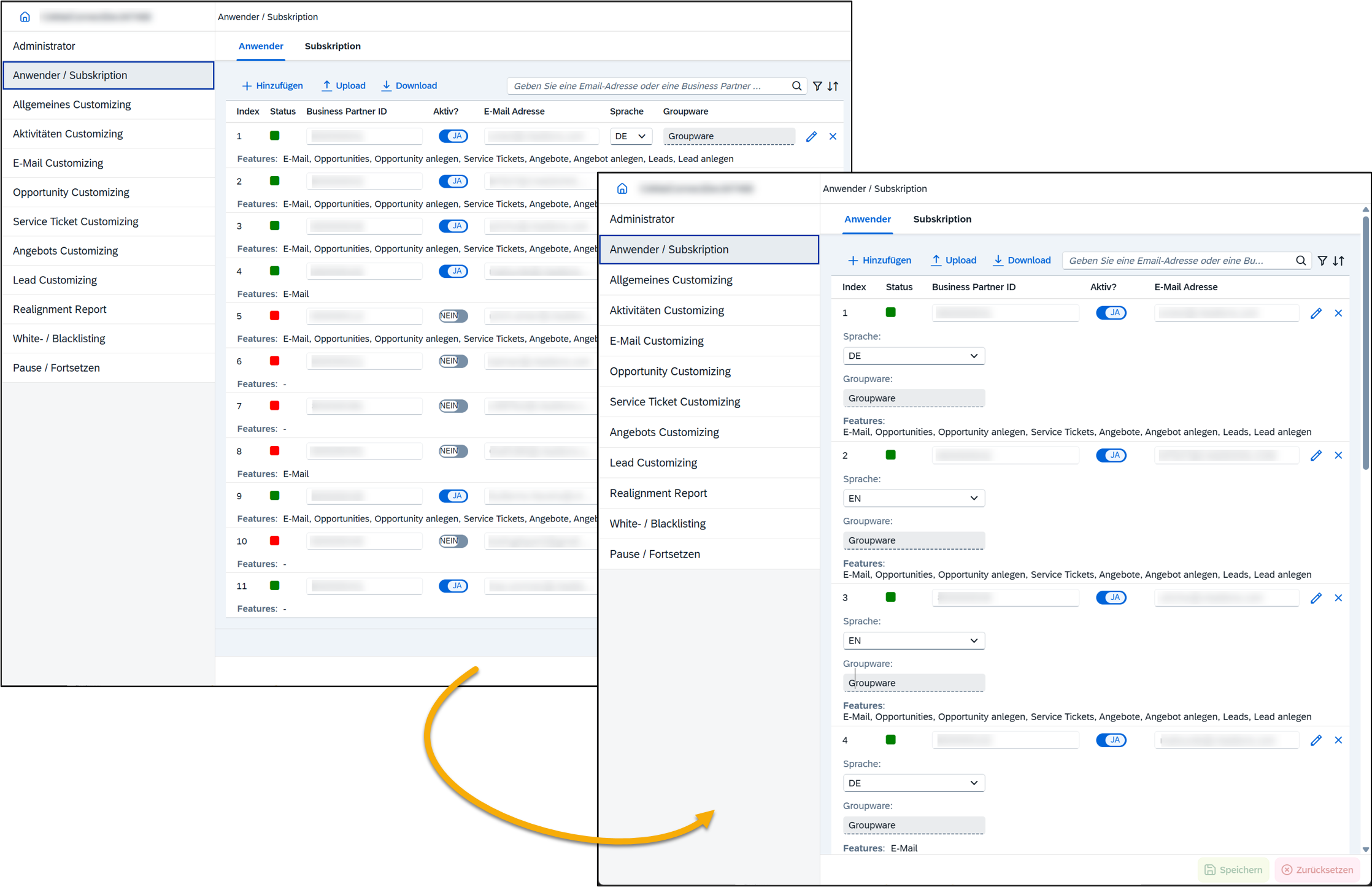Click the filter icon in the front window

(x=1322, y=261)
